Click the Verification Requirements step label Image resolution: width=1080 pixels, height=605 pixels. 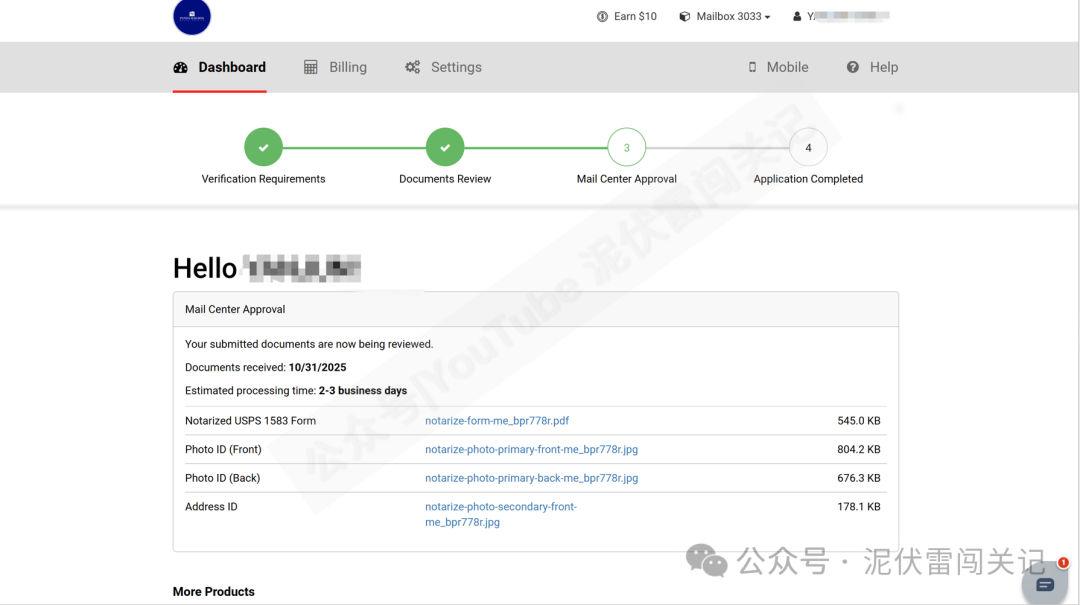[263, 179]
